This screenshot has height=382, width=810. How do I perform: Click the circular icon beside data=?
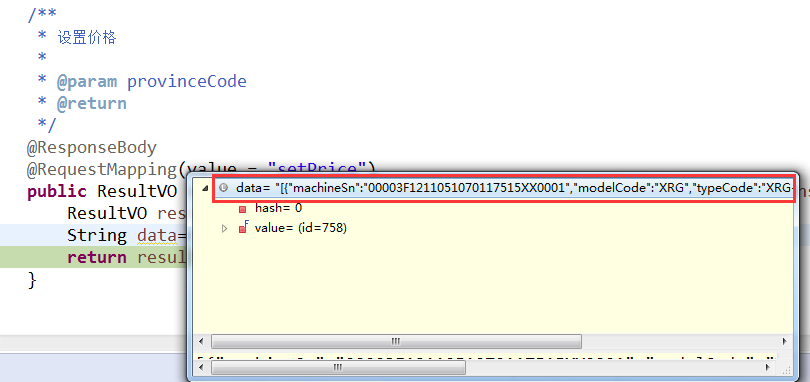223,188
